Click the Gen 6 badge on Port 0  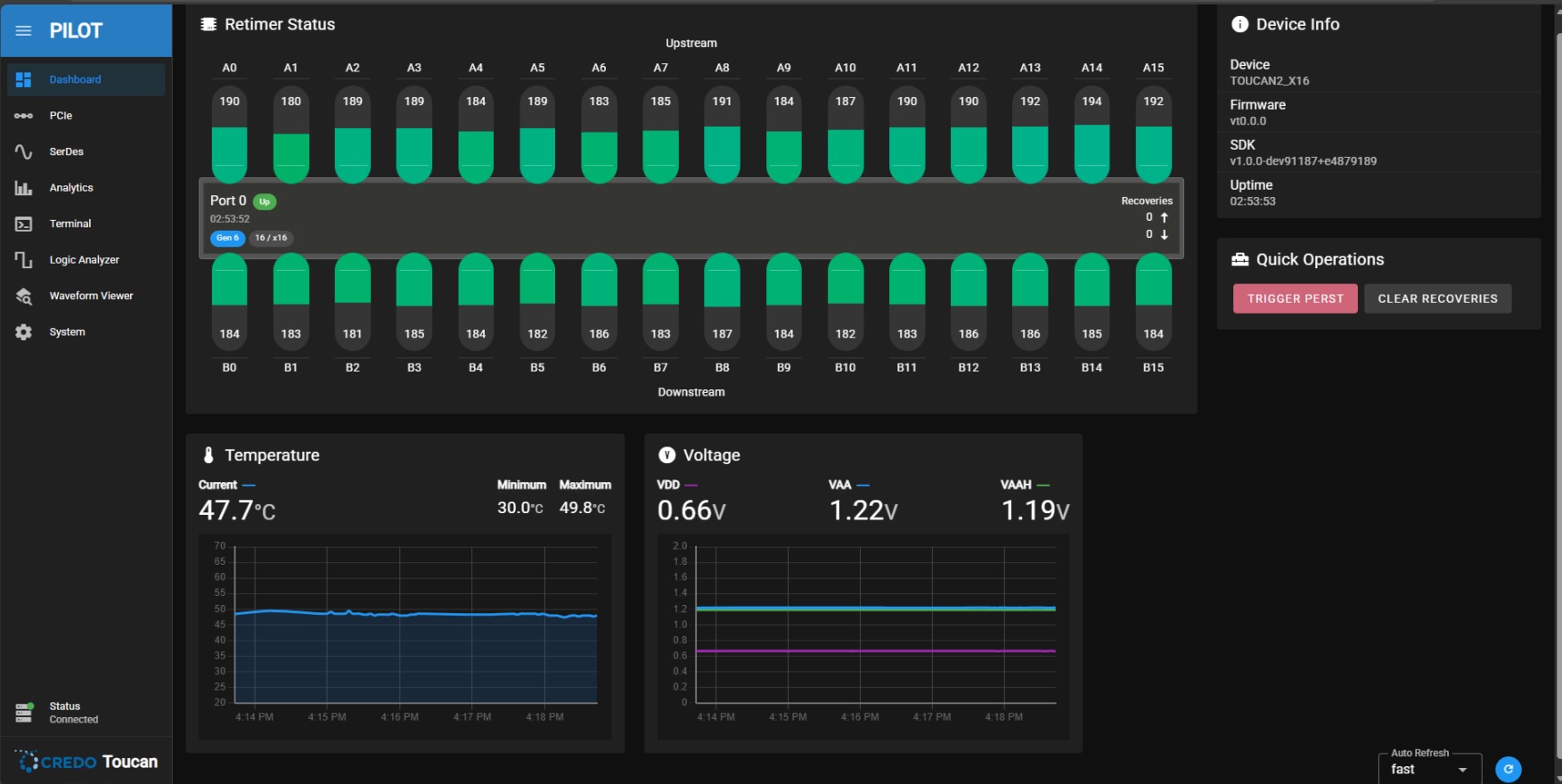point(227,238)
